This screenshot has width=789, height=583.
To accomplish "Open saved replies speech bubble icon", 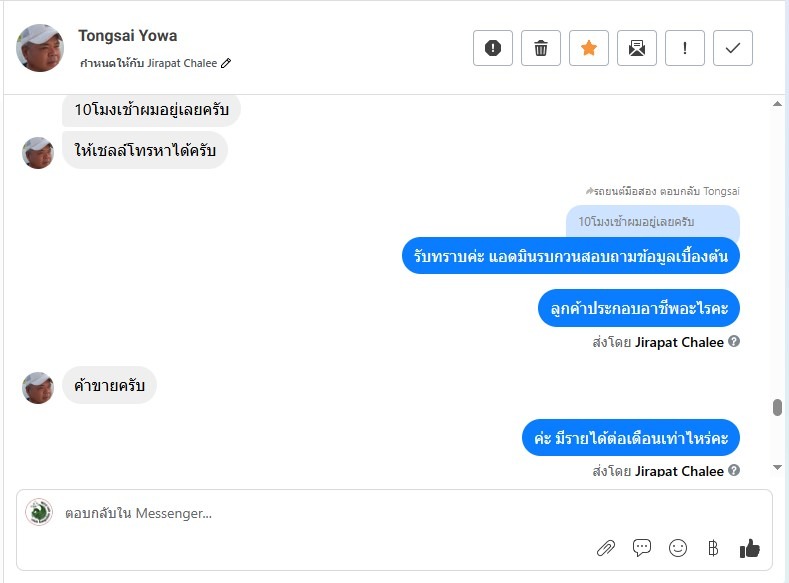I will 642,547.
